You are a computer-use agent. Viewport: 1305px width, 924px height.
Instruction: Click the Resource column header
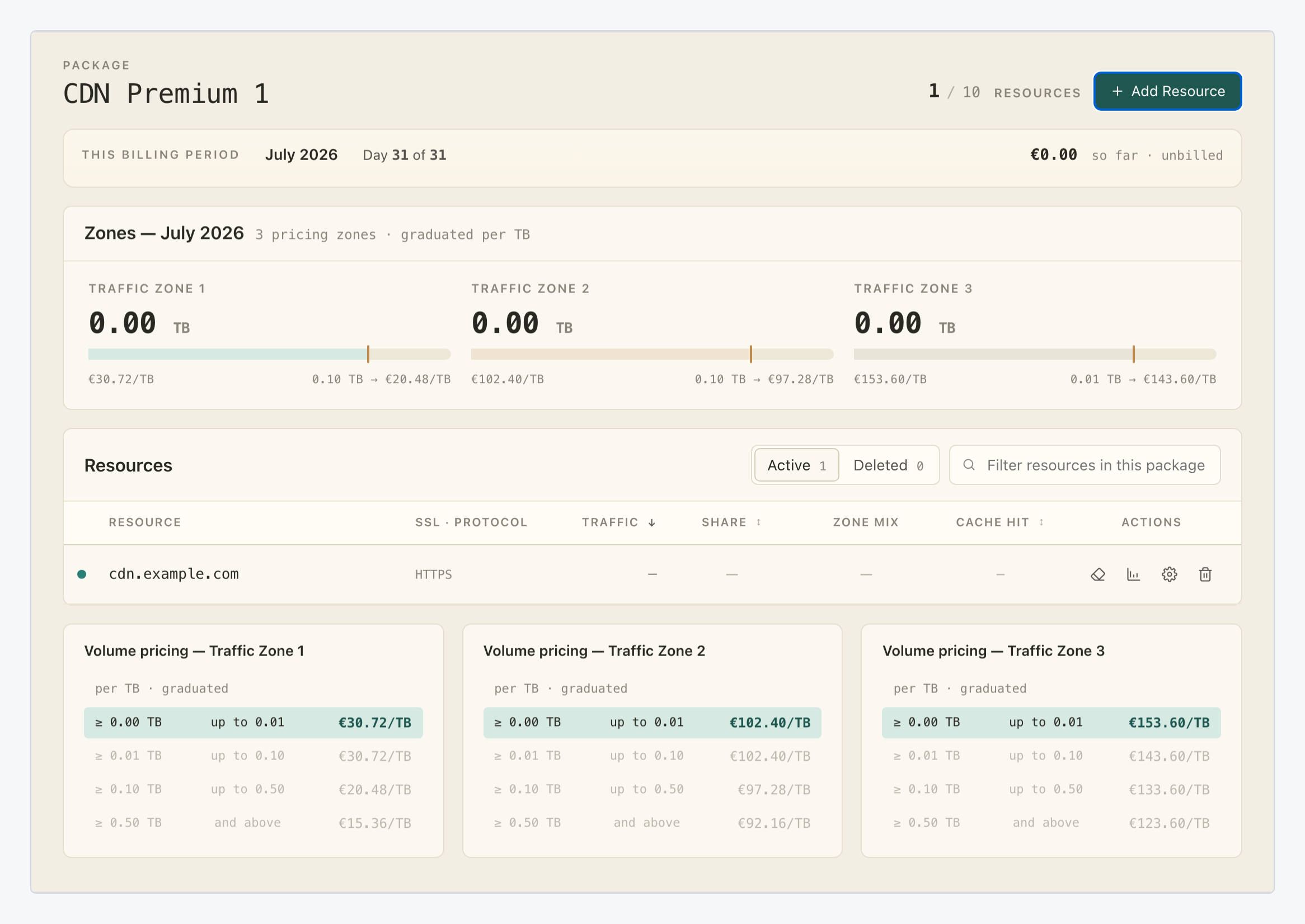[x=144, y=522]
